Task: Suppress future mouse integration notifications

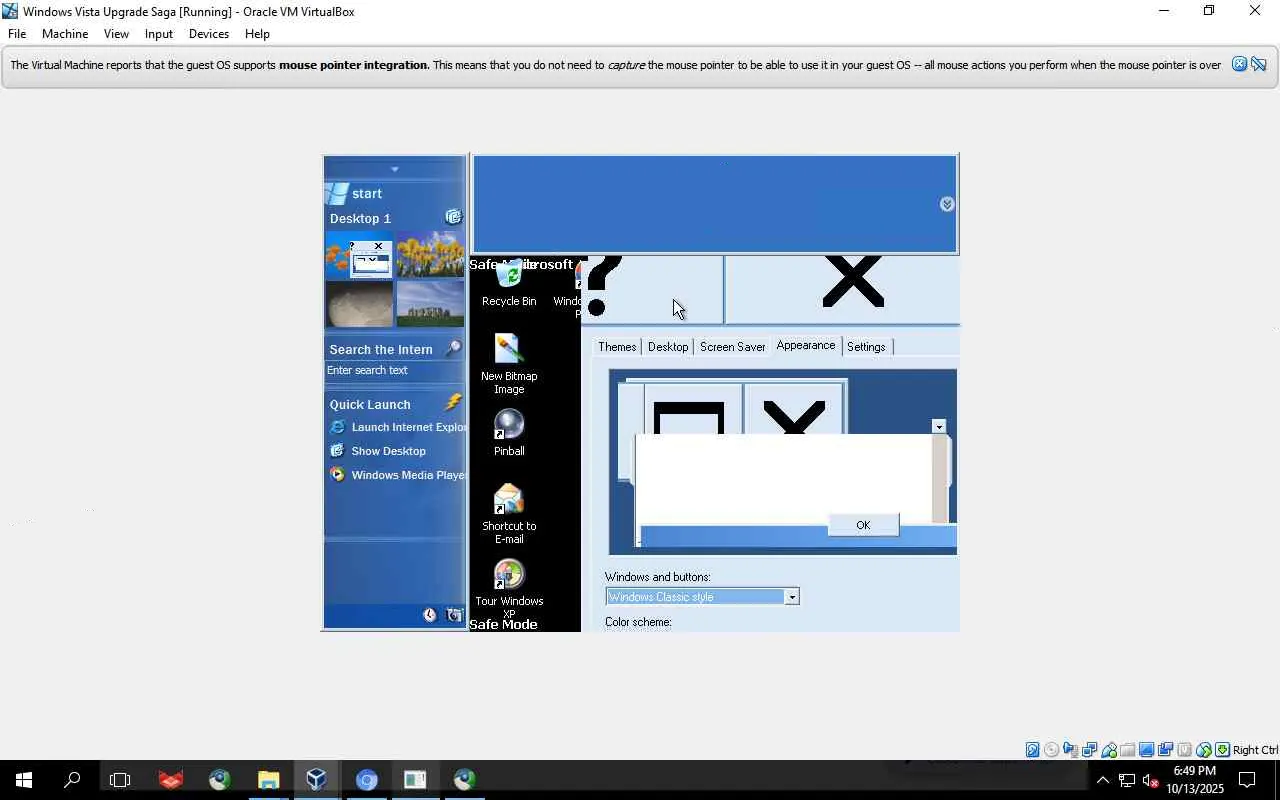Action: (1259, 64)
